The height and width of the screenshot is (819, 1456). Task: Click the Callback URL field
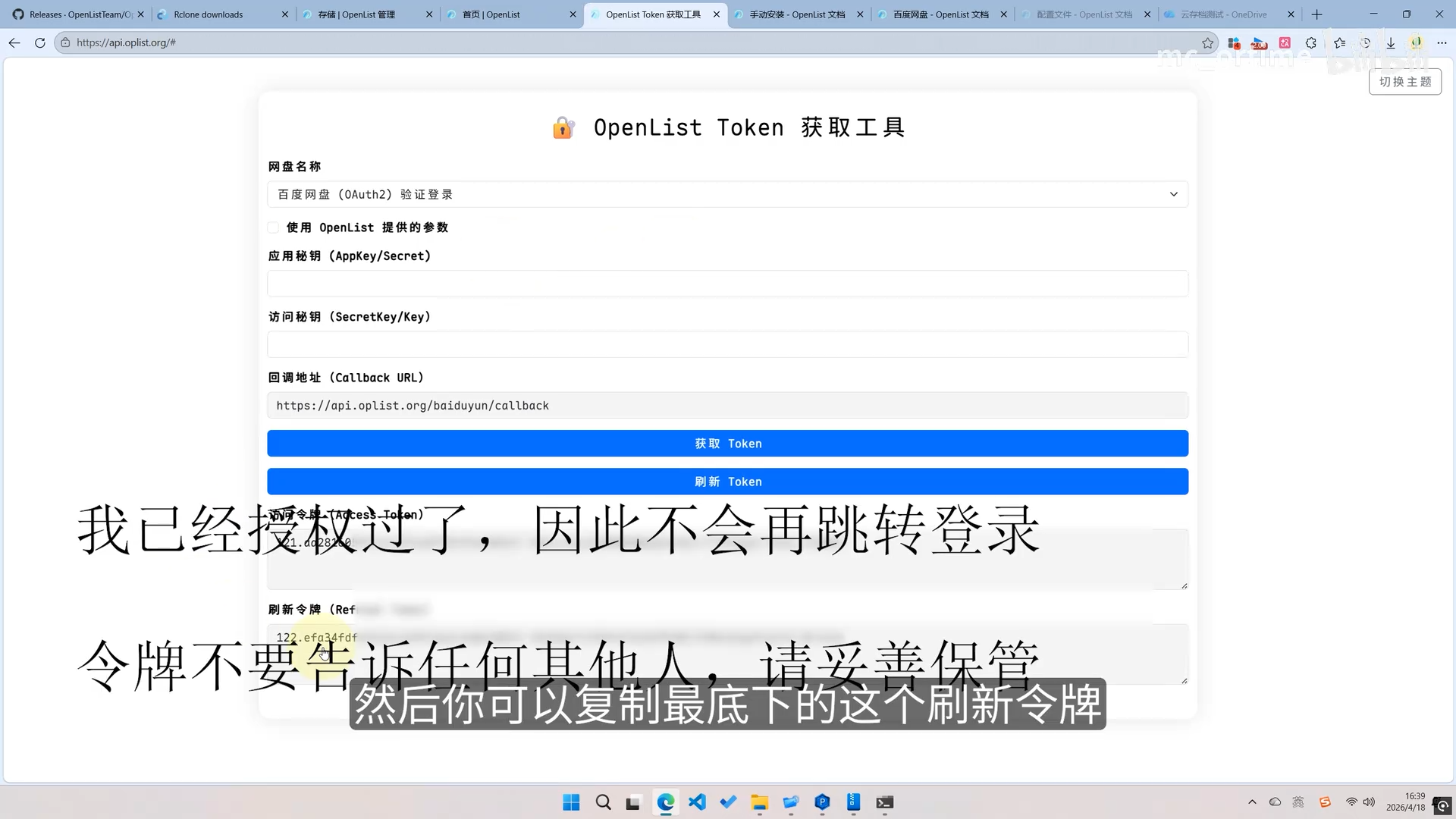coord(726,405)
